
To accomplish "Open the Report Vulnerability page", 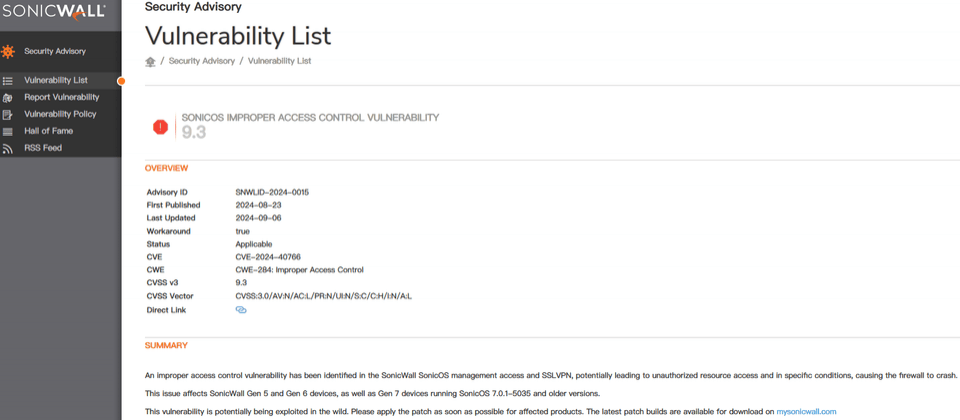I will click(x=62, y=97).
